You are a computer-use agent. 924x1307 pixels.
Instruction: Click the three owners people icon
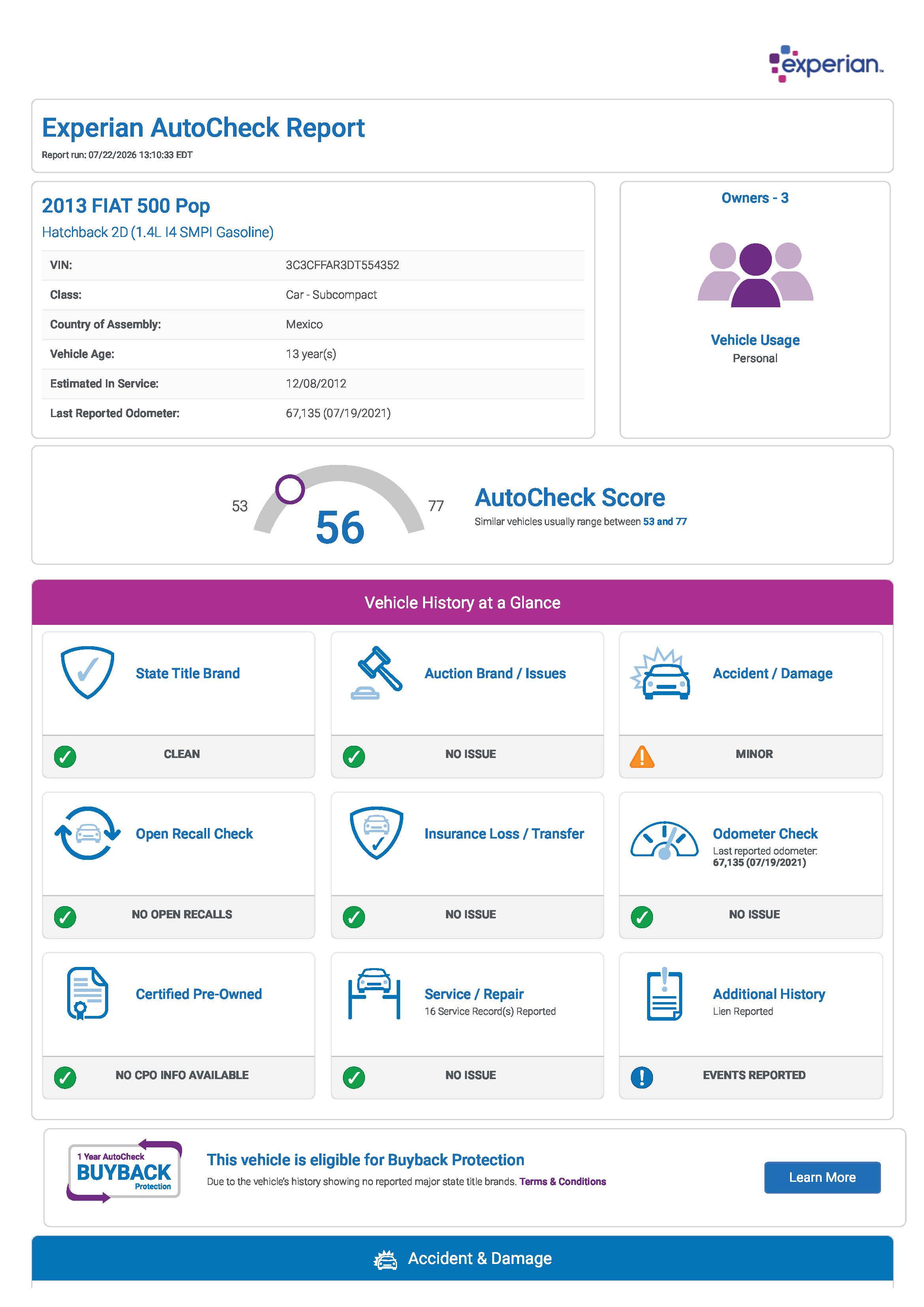755,275
